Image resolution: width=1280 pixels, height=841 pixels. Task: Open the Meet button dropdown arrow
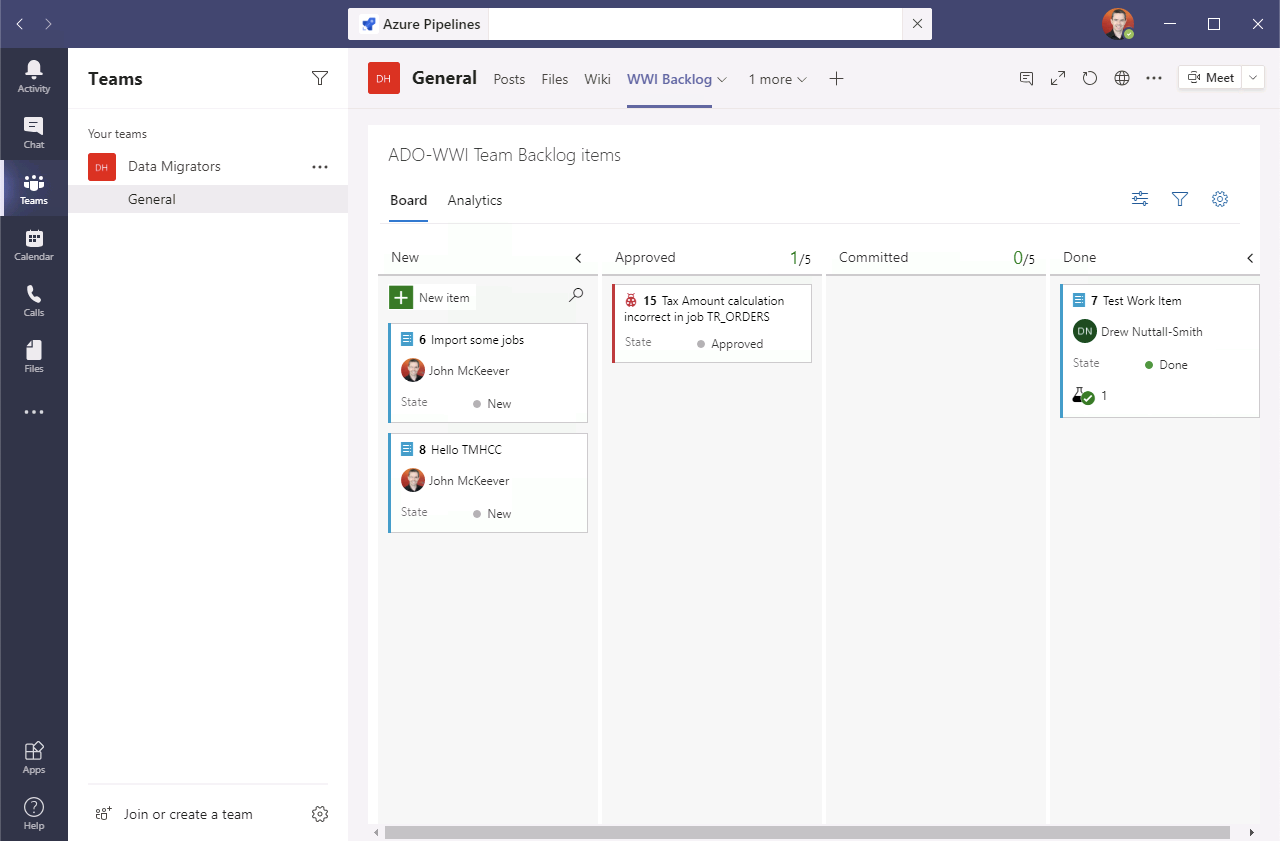coord(1254,78)
